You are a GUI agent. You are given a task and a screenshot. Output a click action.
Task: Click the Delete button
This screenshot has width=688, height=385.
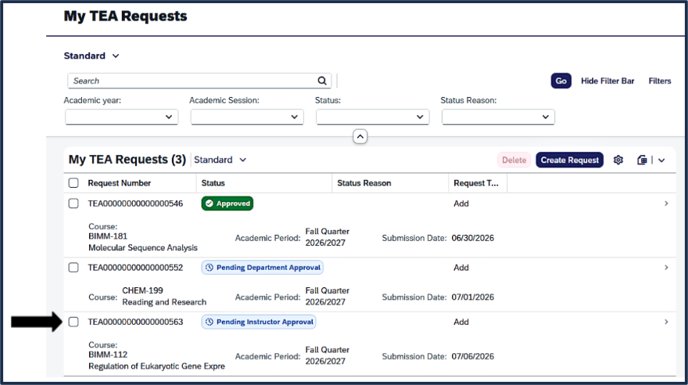(x=514, y=160)
